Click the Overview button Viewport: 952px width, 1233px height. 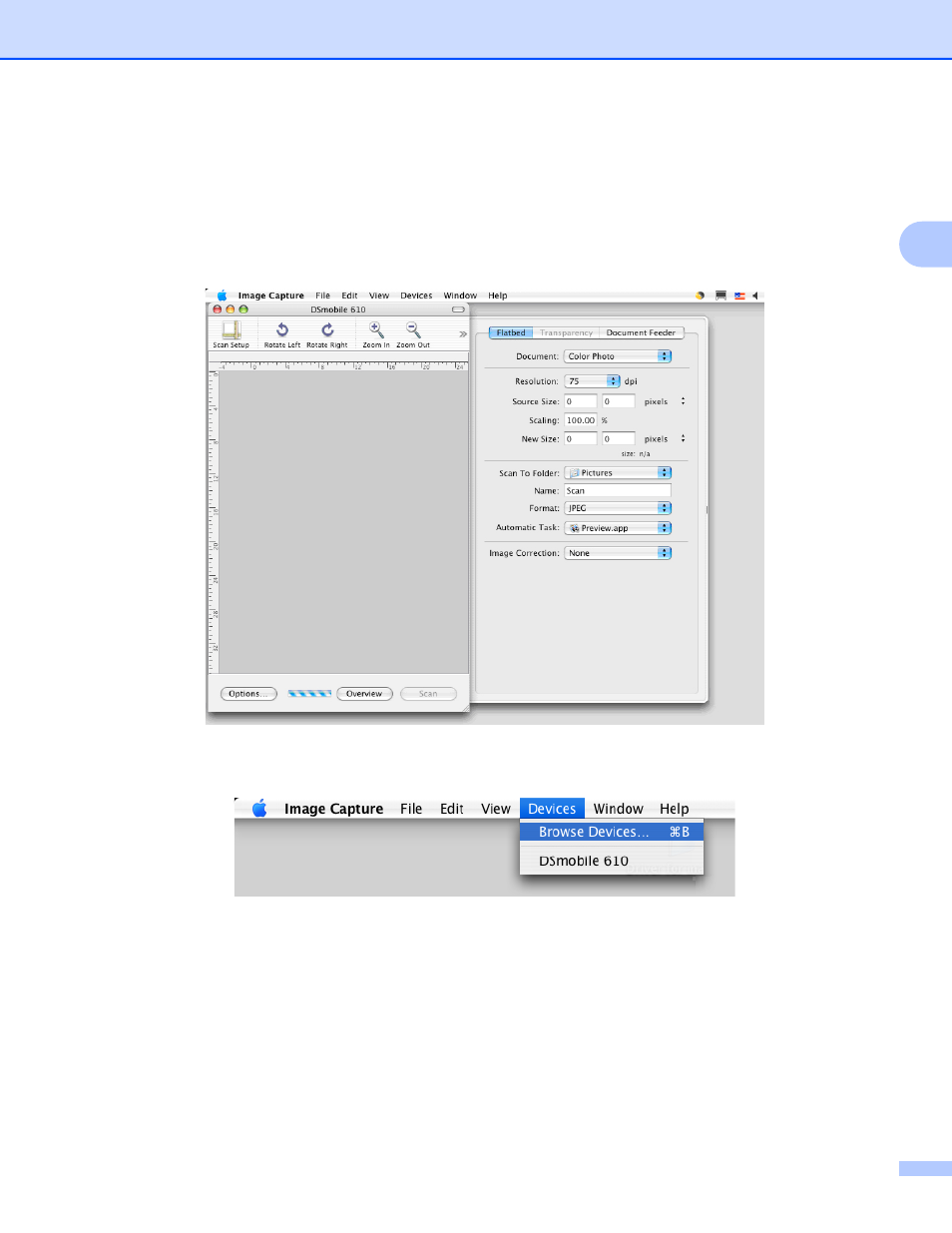point(364,694)
